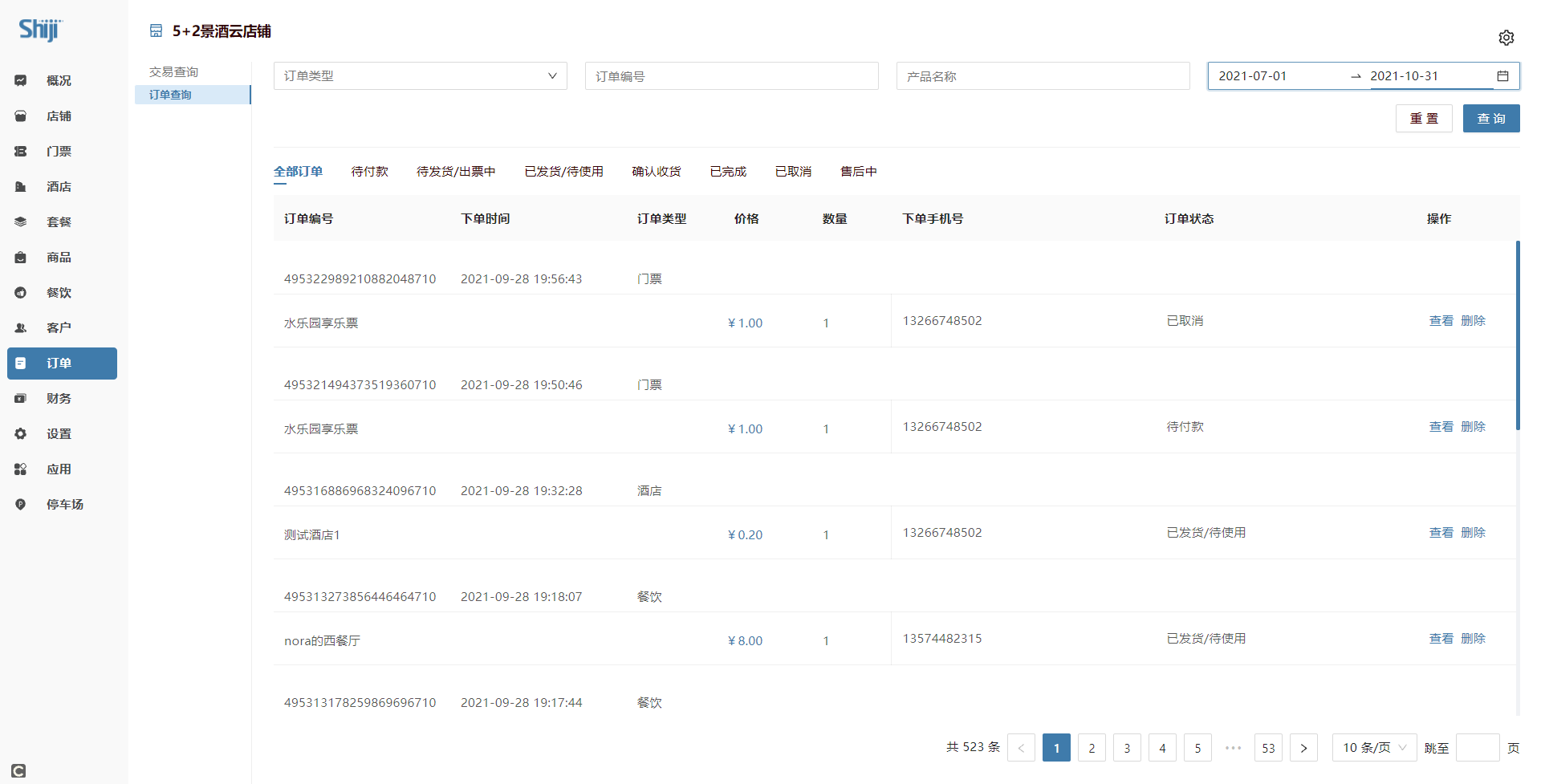The image size is (1541, 784).
Task: Open 交易查询 submenu item
Action: 173,71
